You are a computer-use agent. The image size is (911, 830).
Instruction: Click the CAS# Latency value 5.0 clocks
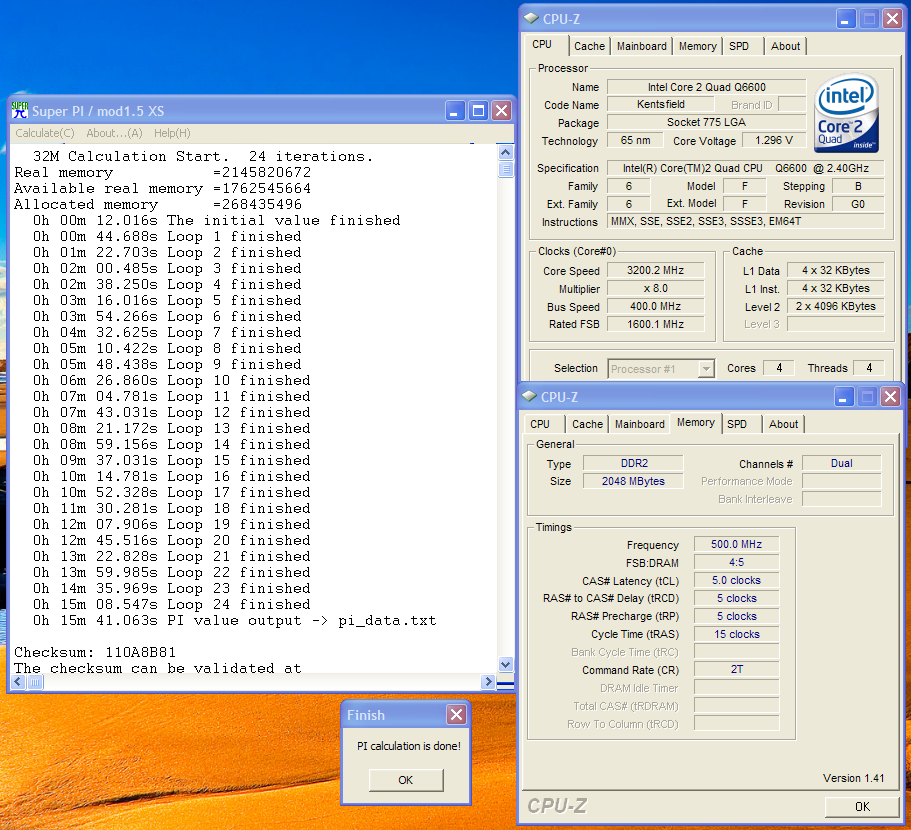click(736, 581)
